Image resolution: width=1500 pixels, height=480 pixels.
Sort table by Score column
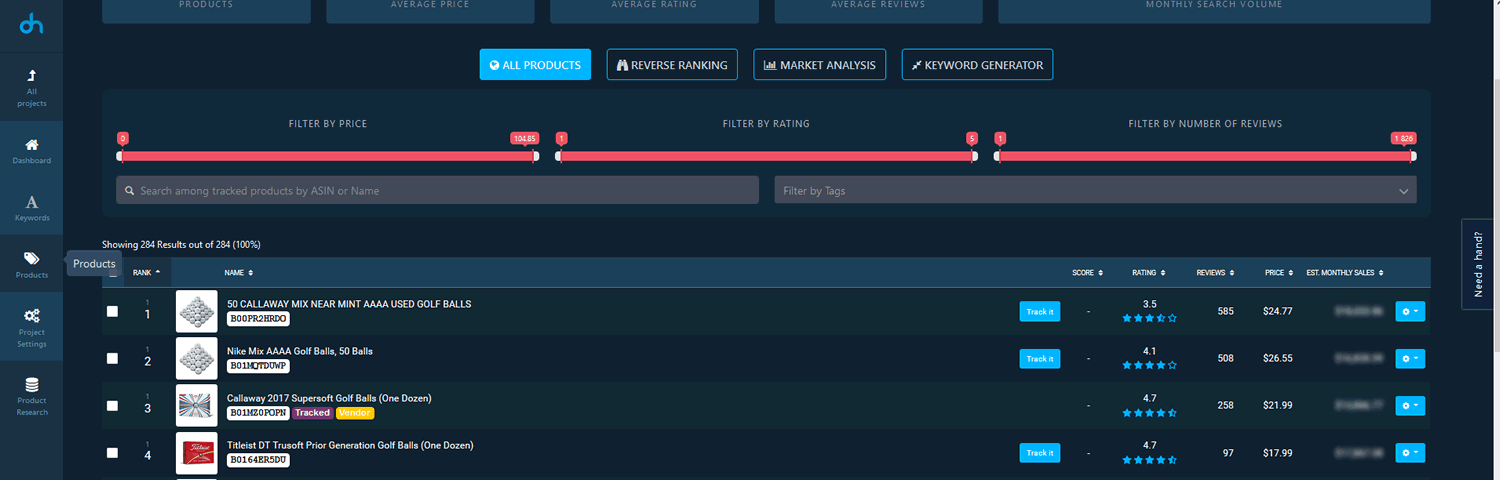1088,272
